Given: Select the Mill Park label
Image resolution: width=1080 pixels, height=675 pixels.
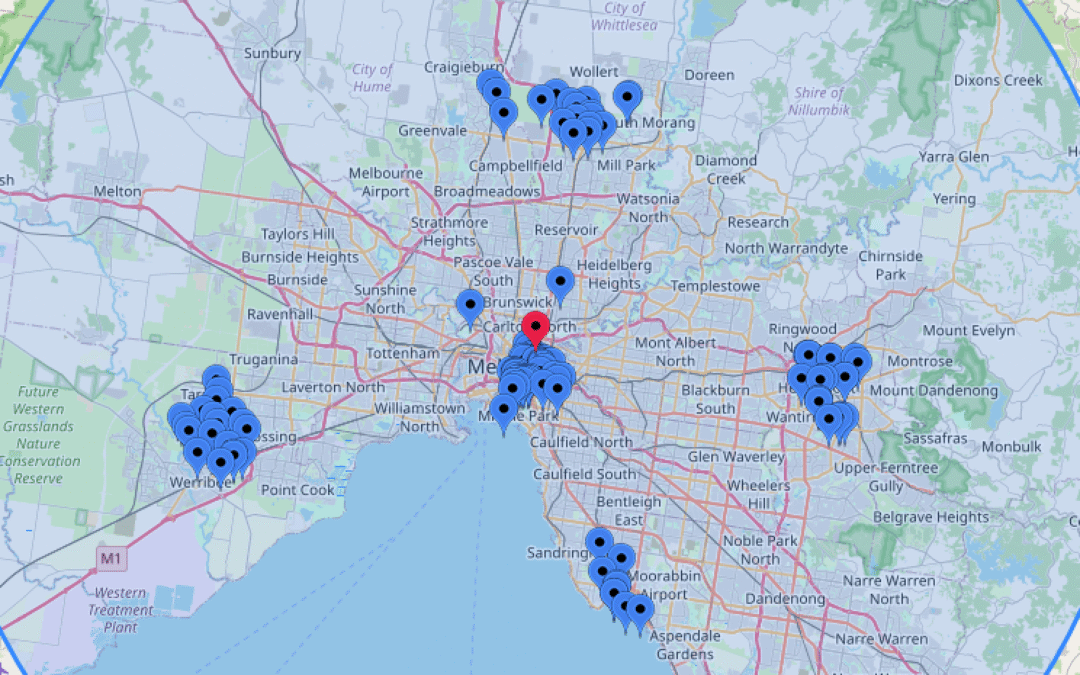Looking at the screenshot, I should coord(626,165).
